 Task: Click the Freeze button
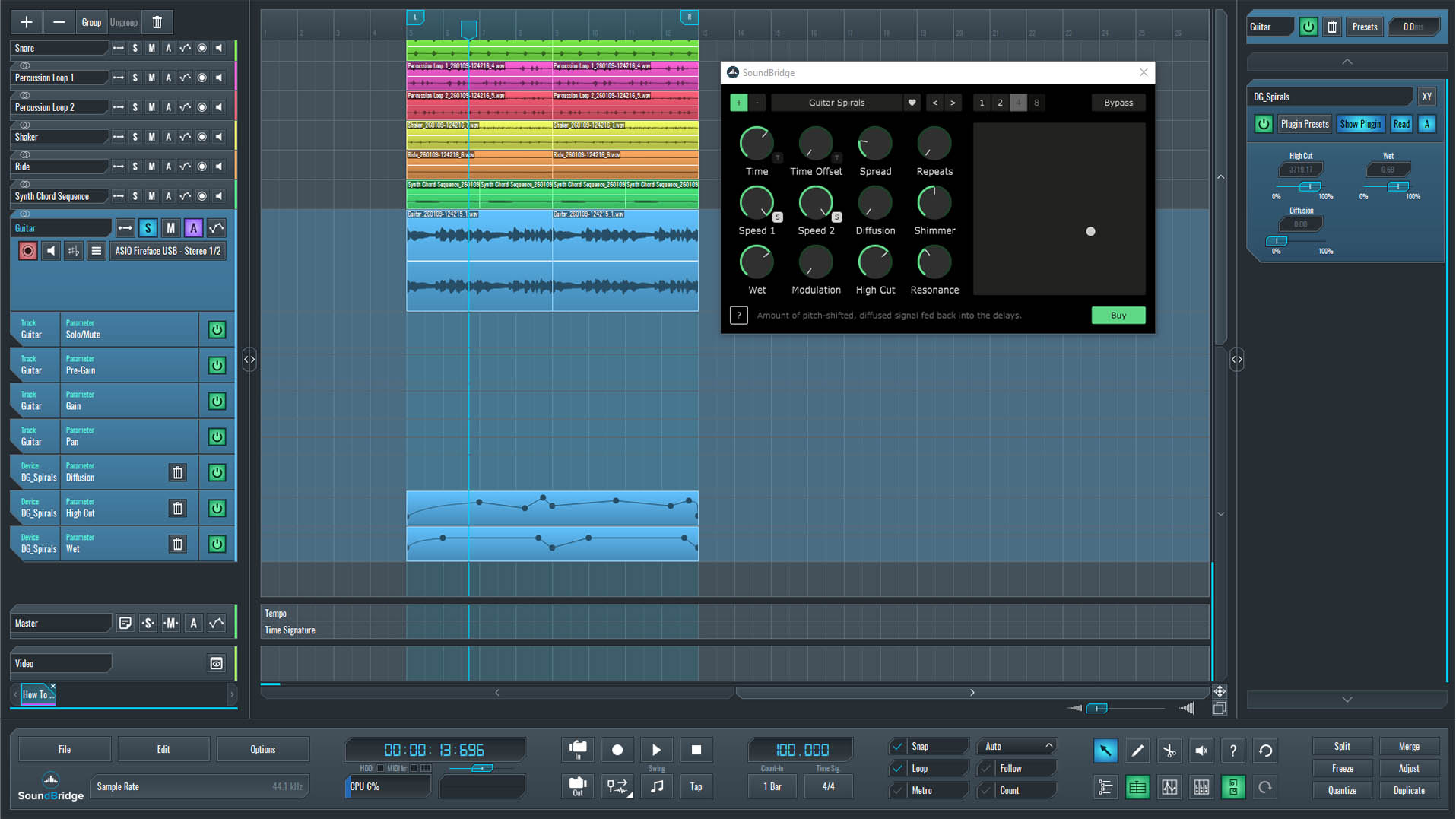click(x=1342, y=769)
